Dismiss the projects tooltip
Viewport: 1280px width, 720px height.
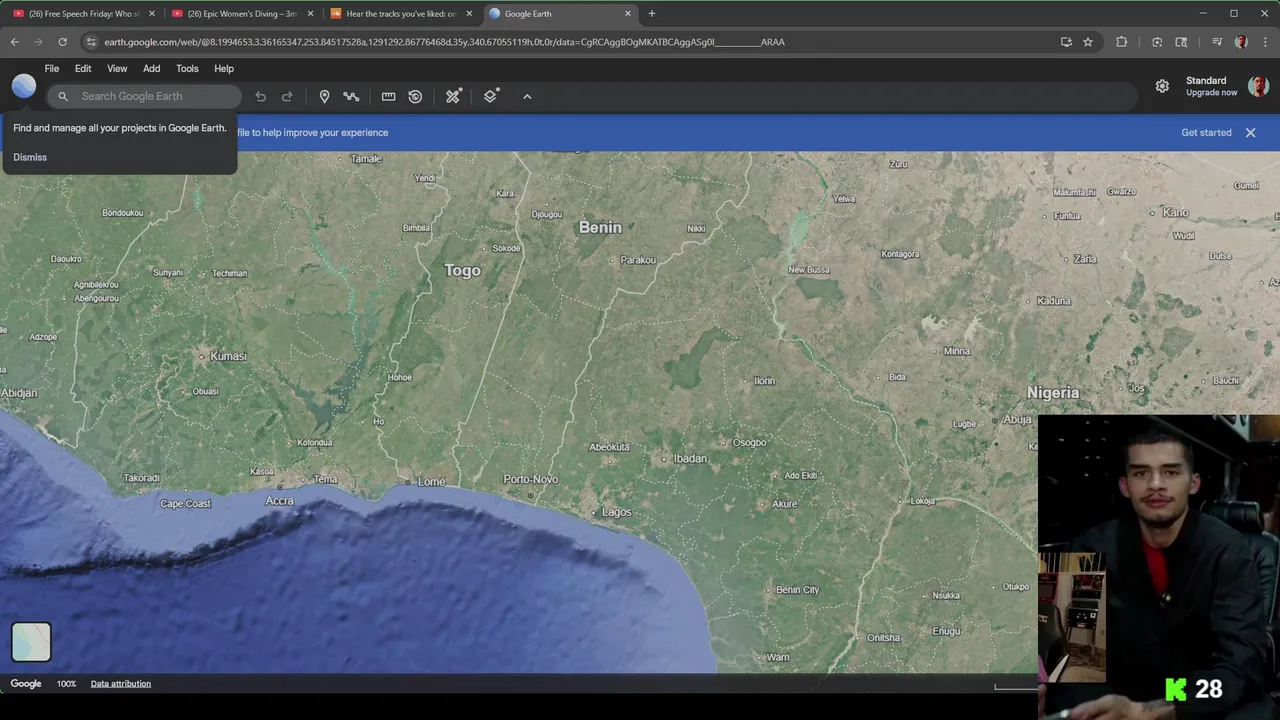tap(30, 157)
